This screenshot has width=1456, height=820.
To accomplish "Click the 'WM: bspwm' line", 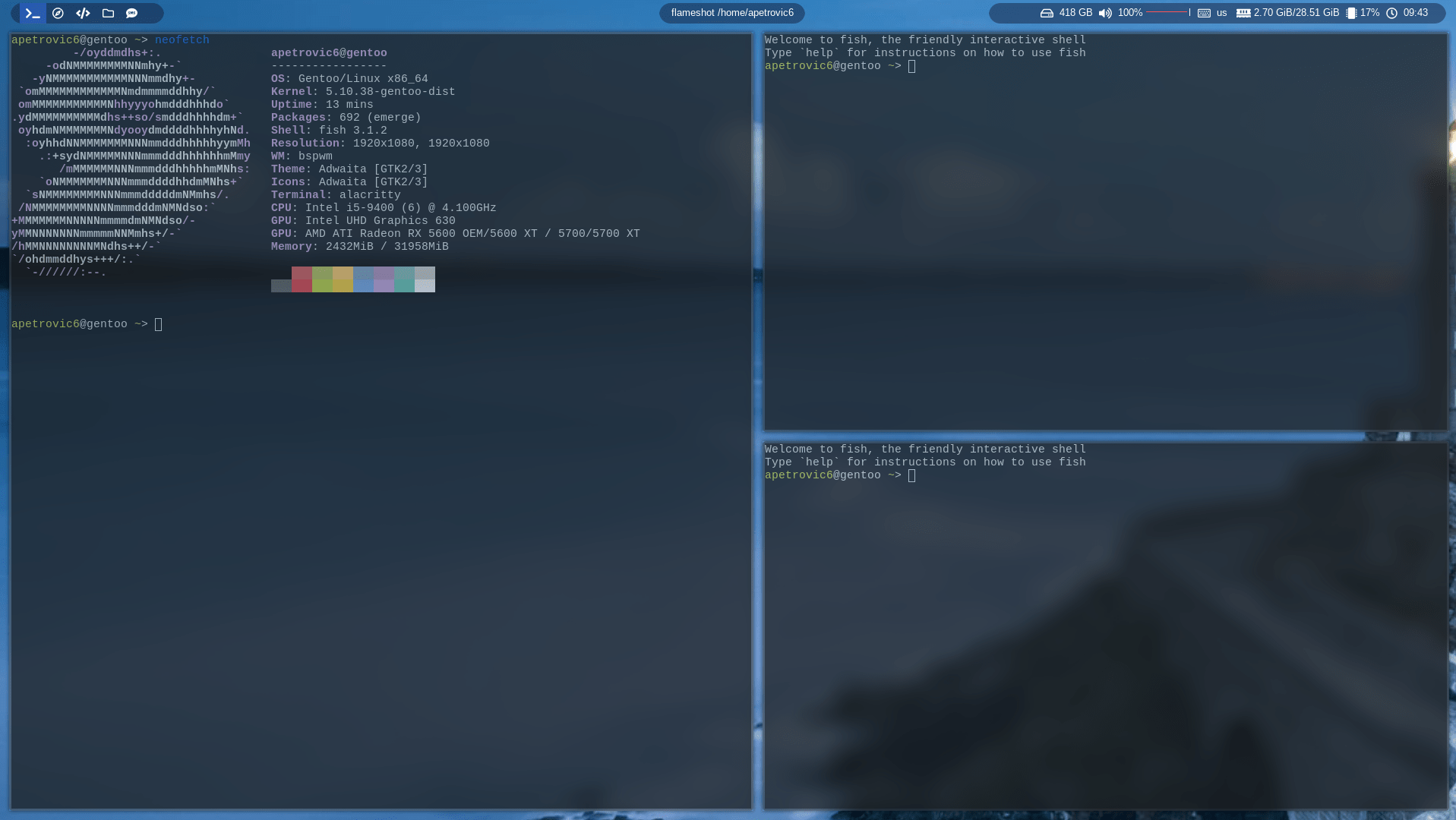I will tap(302, 156).
